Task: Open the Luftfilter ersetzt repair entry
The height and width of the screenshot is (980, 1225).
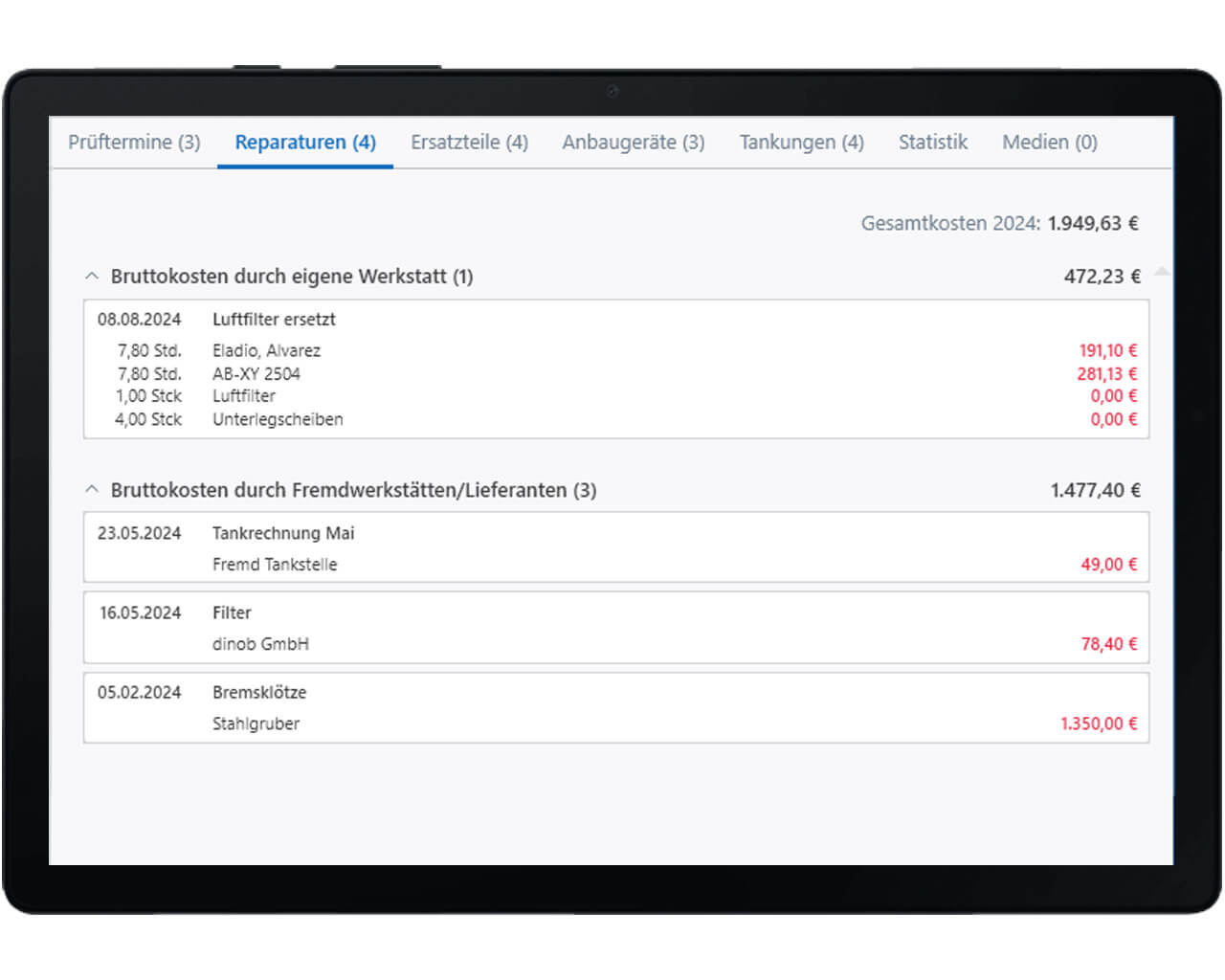Action: pos(274,320)
